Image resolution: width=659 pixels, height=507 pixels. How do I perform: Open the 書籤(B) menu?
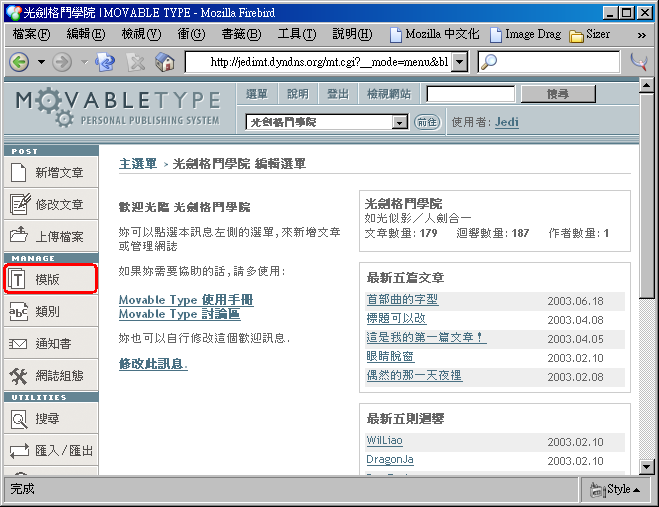[241, 34]
